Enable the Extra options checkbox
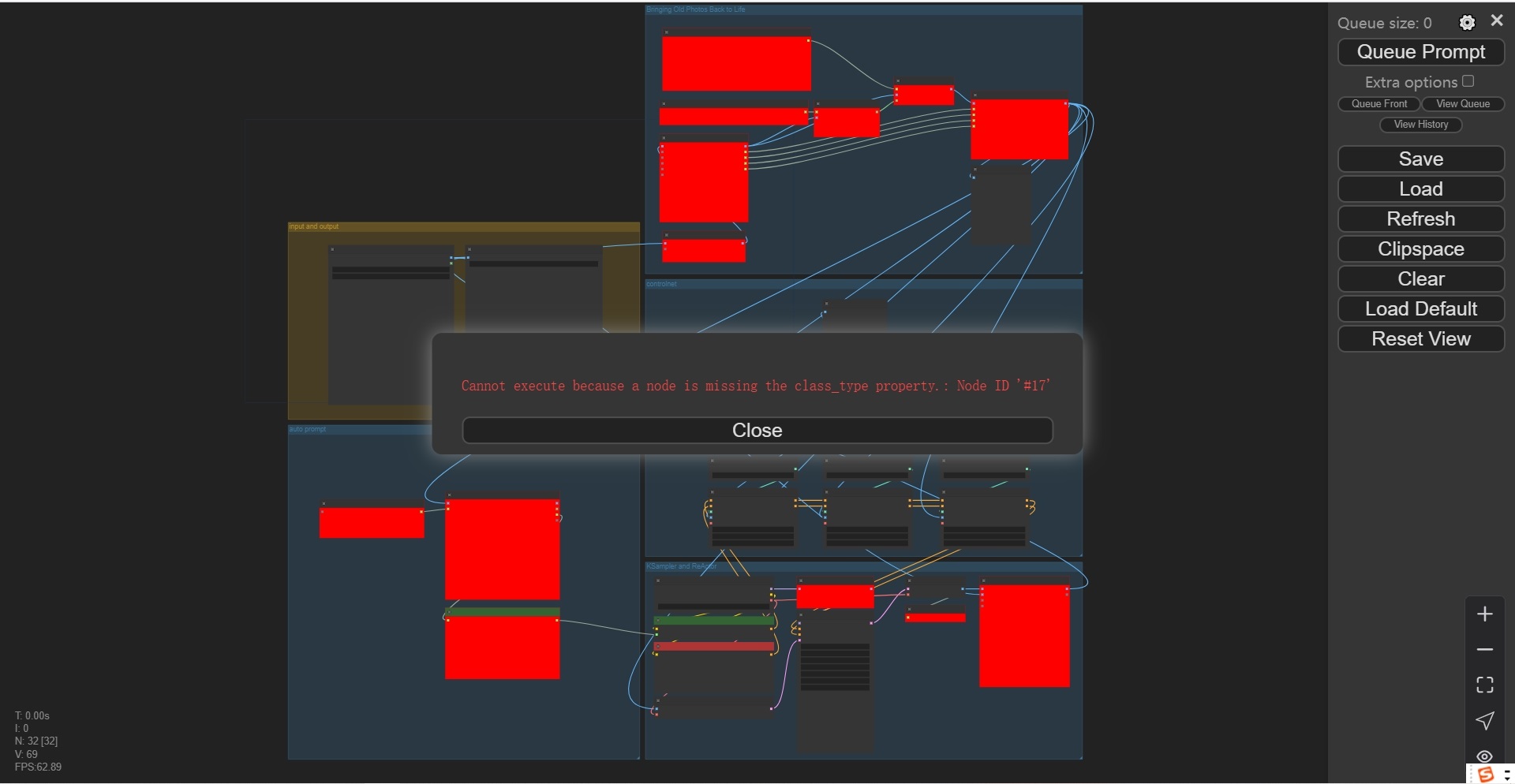Viewport: 1515px width, 784px height. pyautogui.click(x=1468, y=81)
